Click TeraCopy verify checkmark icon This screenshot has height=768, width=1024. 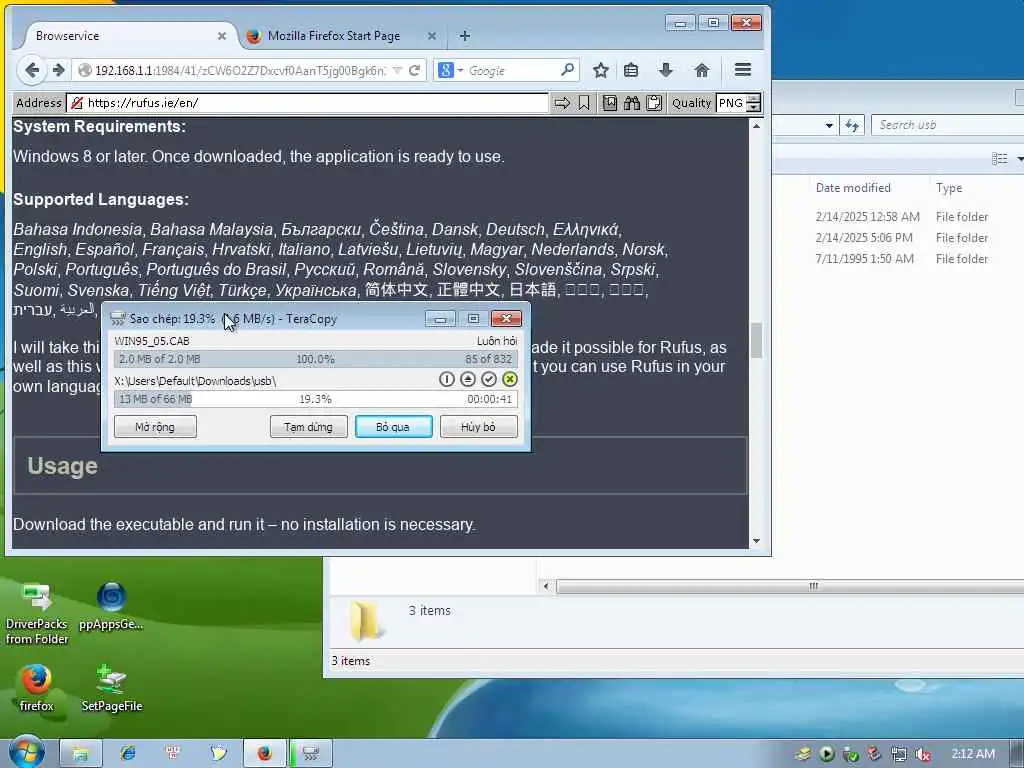[x=488, y=379]
